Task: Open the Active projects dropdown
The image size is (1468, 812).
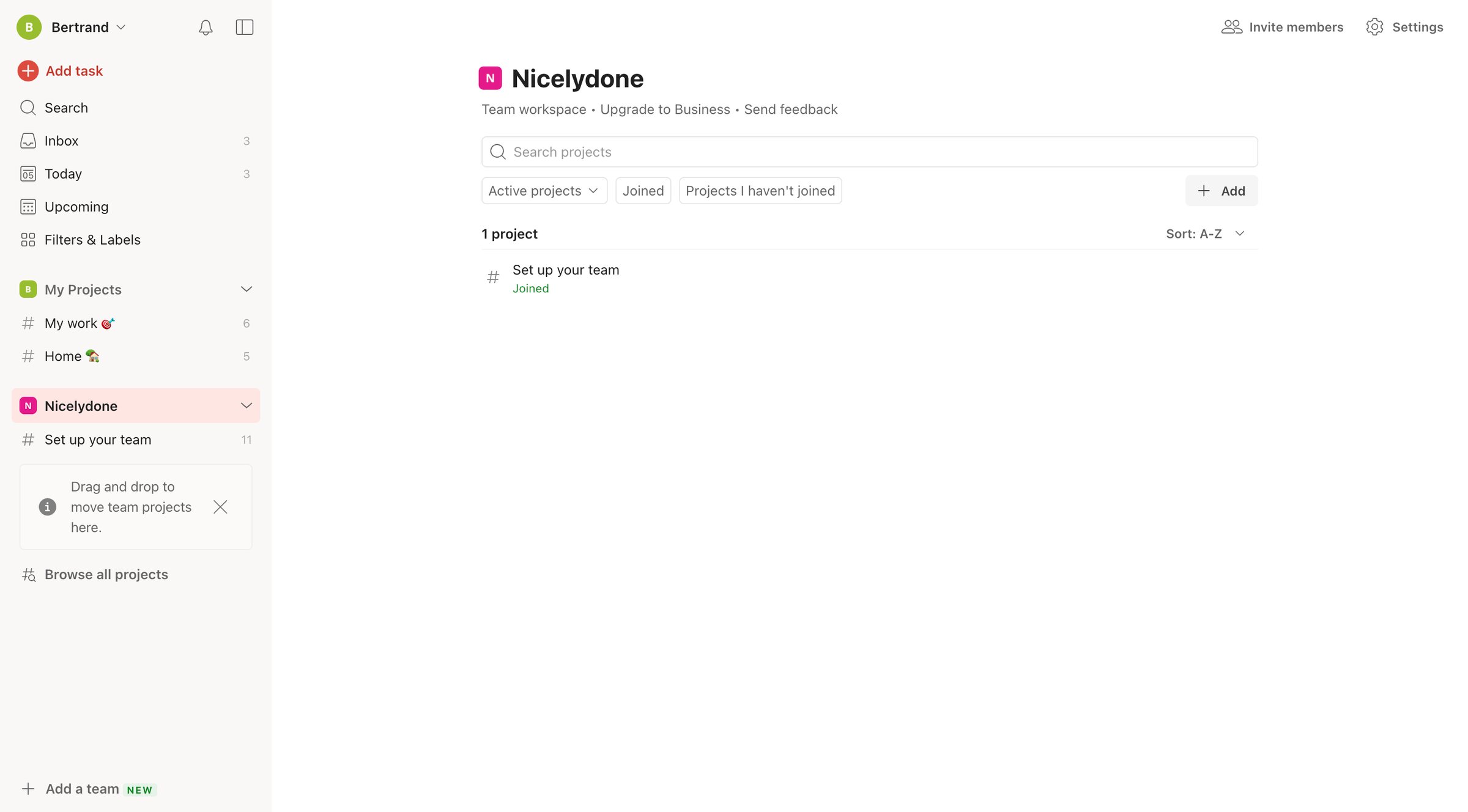Action: [544, 191]
